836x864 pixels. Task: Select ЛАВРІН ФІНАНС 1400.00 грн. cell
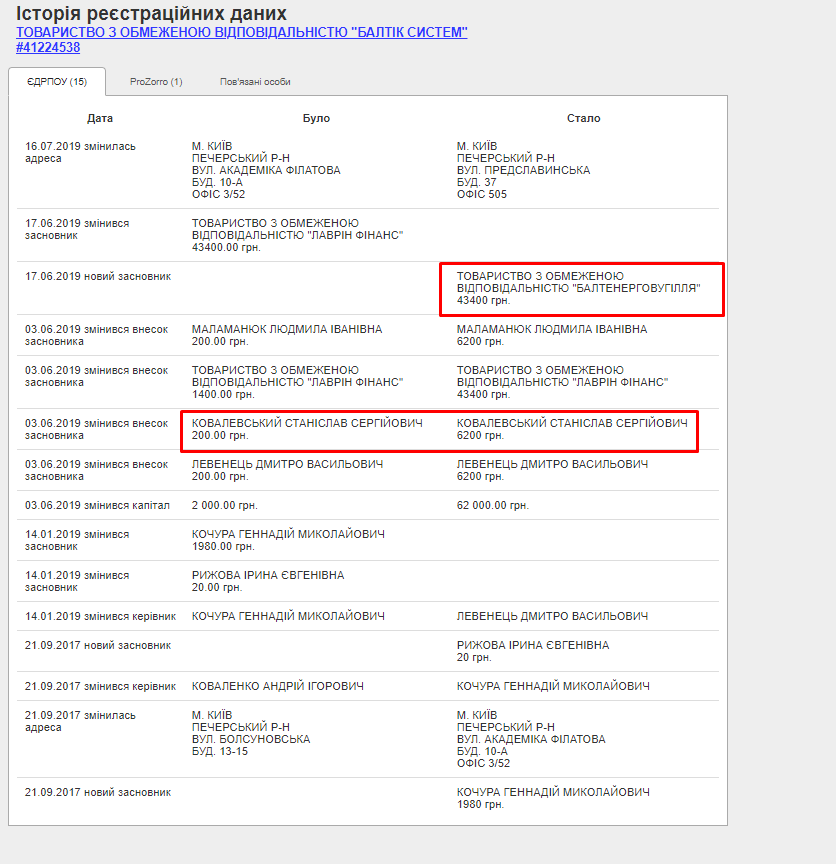(x=298, y=382)
